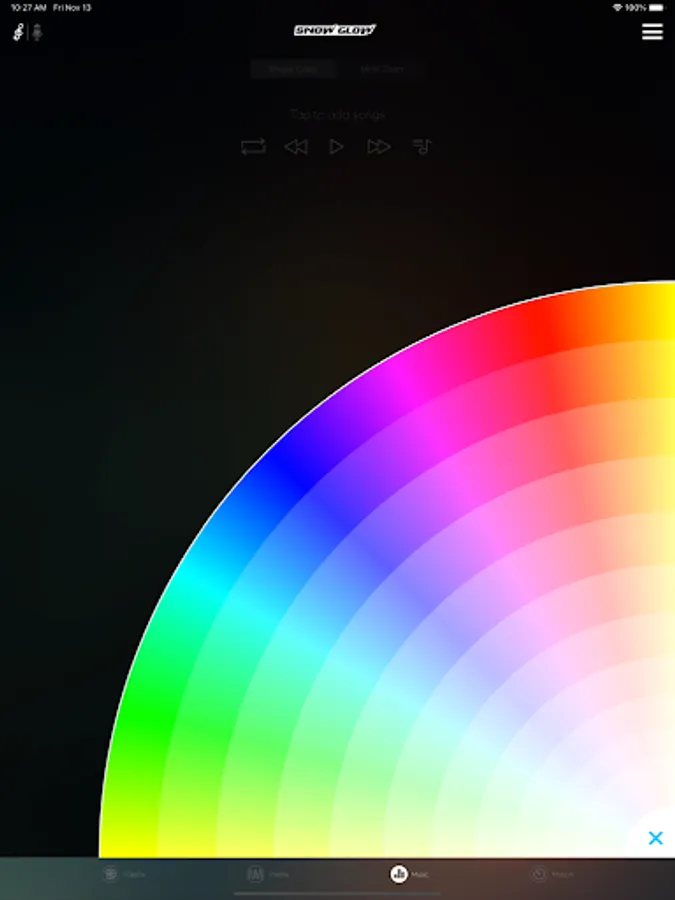Select the Single Color option
Screen dimensions: 675x900
(293, 69)
